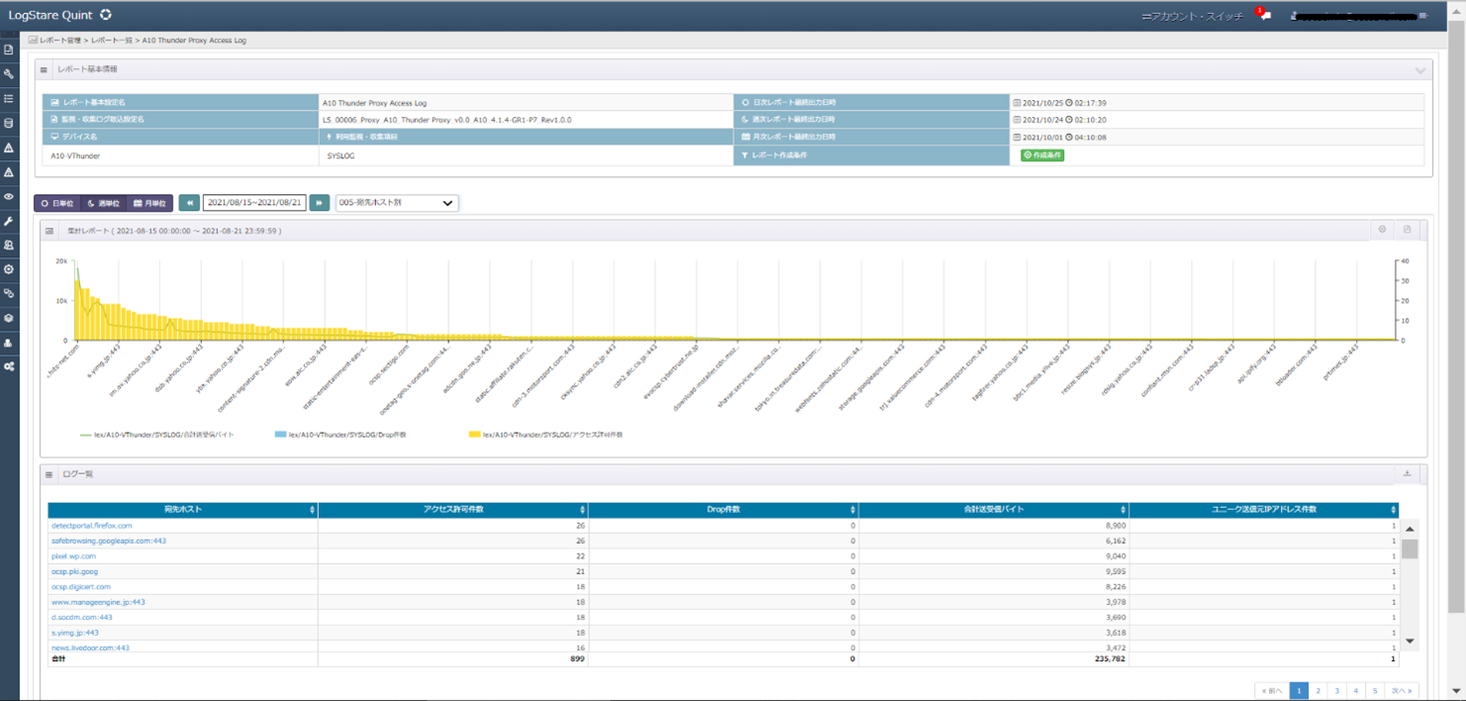Open the database icon in left sidebar
Image resolution: width=1466 pixels, height=701 pixels.
(9, 124)
